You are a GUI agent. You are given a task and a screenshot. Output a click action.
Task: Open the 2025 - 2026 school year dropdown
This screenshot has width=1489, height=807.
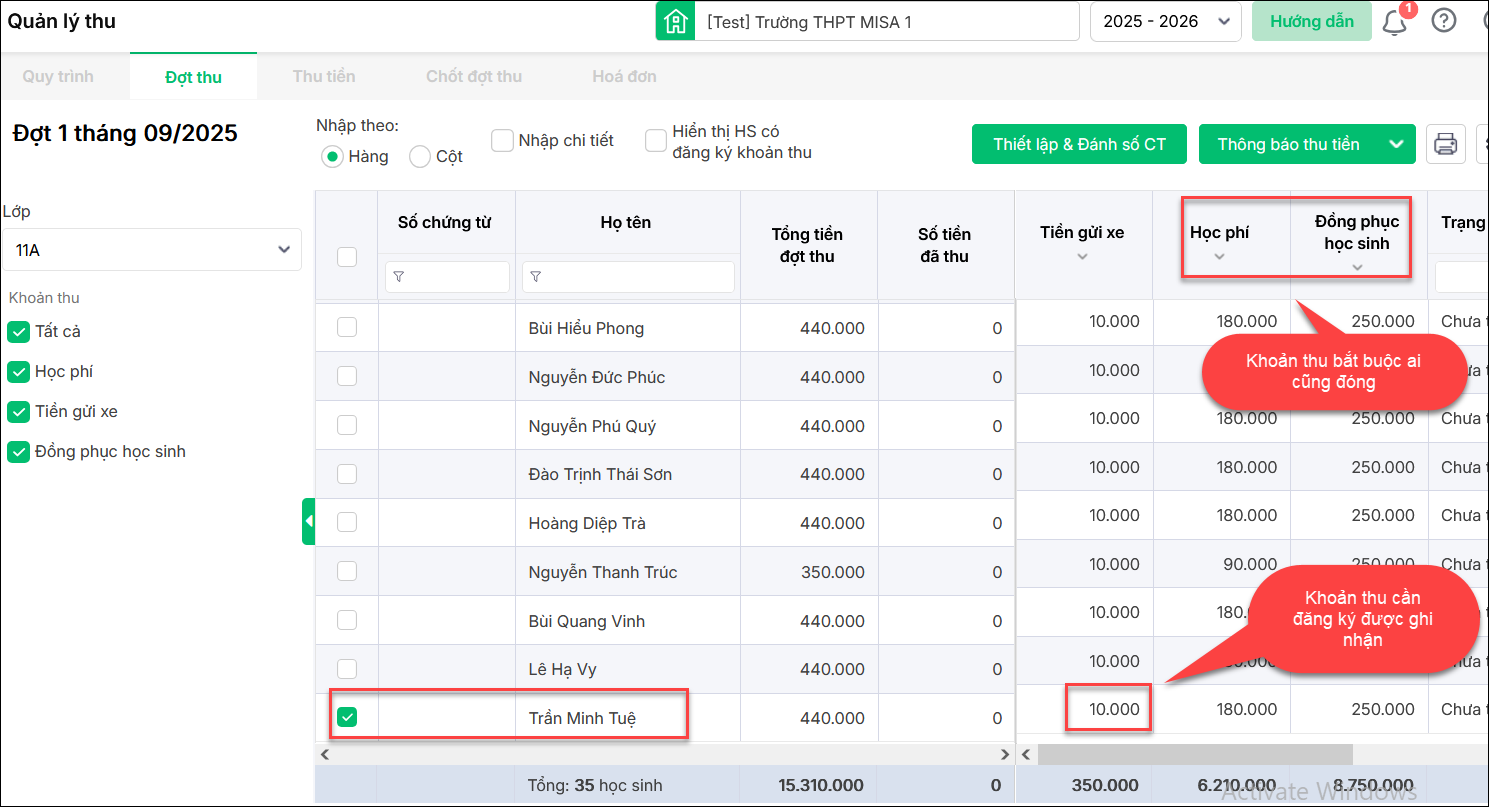(1165, 22)
